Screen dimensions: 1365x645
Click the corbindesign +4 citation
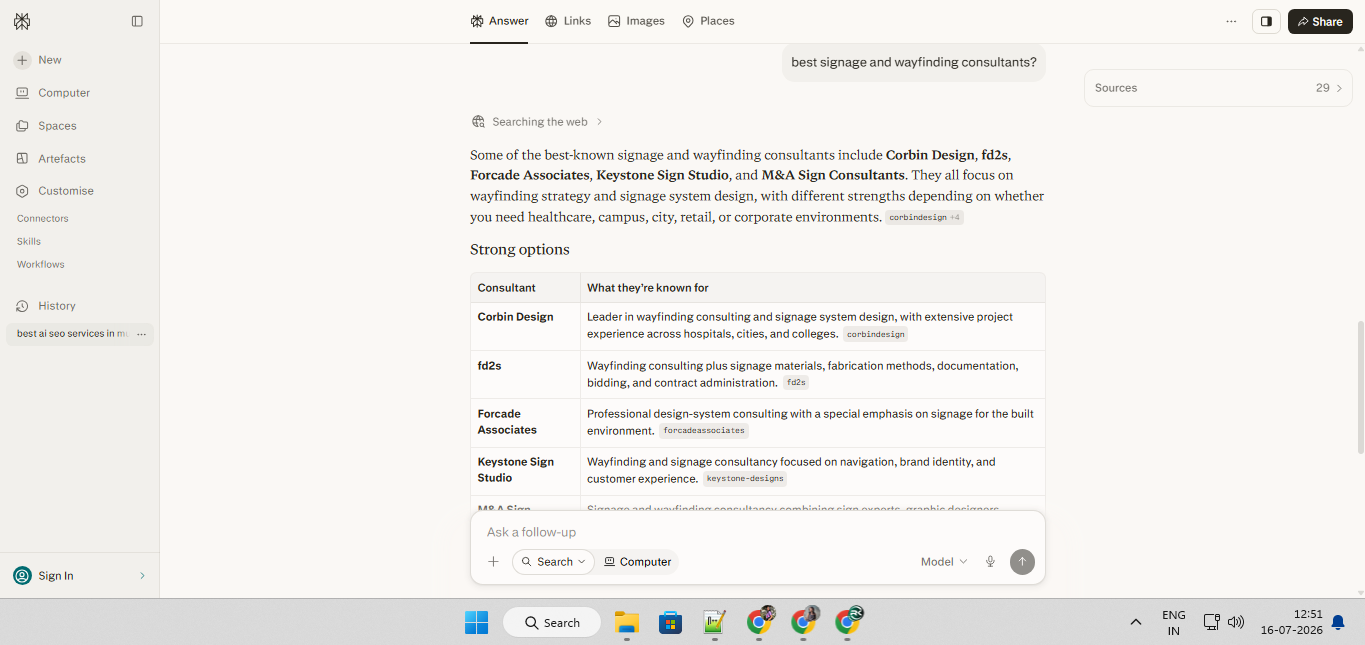point(924,217)
